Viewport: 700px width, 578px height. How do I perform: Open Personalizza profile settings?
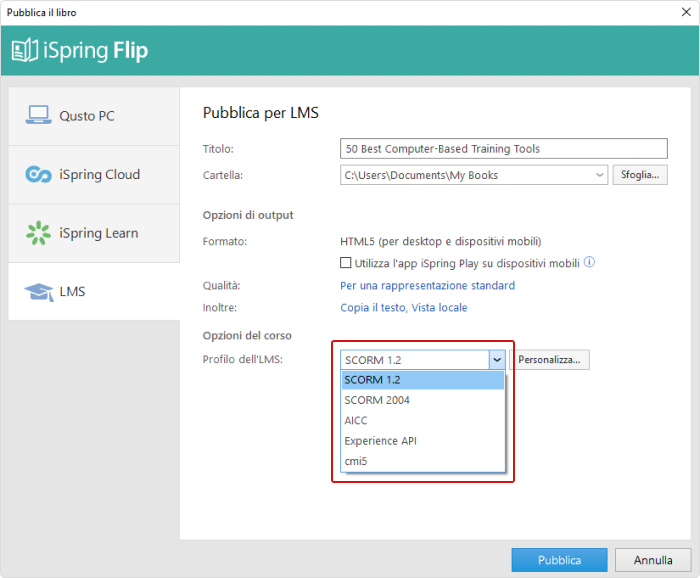coord(549,359)
